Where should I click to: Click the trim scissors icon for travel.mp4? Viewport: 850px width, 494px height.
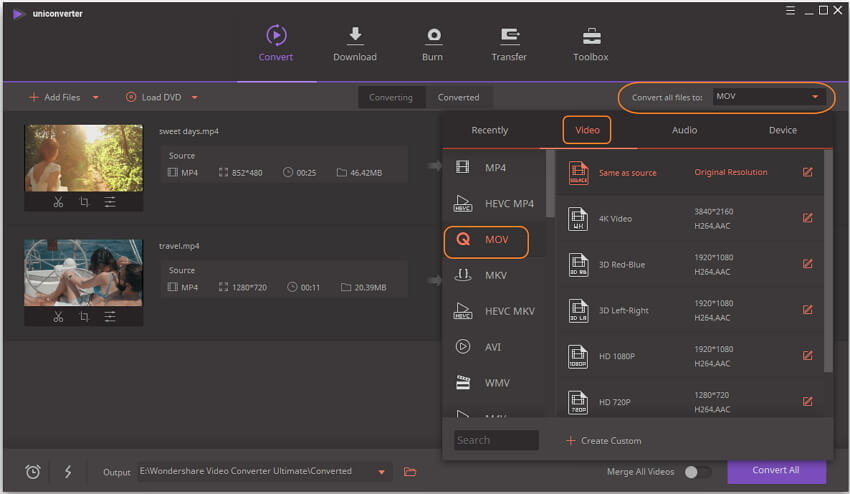(58, 317)
